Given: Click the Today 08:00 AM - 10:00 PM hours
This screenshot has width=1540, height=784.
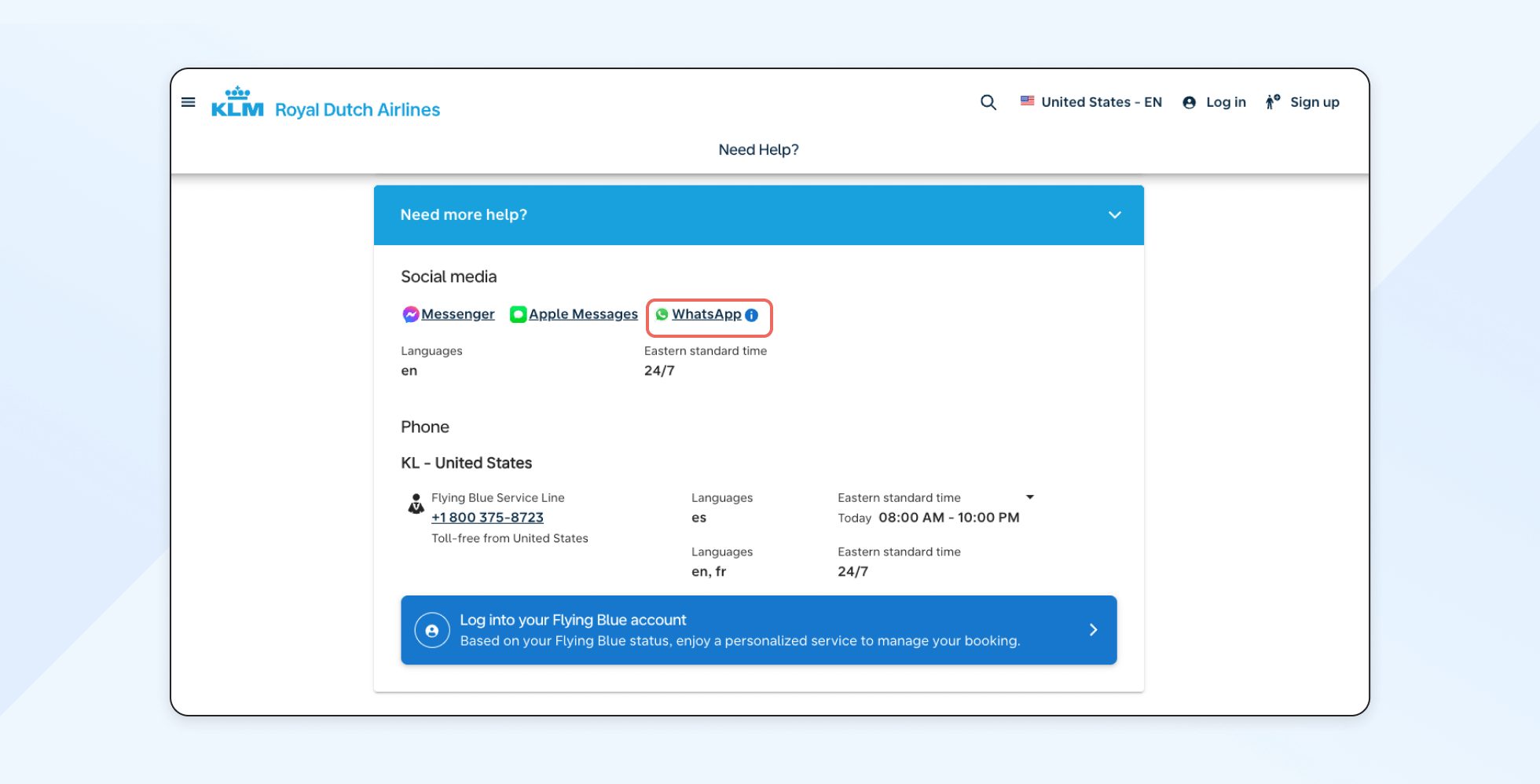Looking at the screenshot, I should pos(929,518).
